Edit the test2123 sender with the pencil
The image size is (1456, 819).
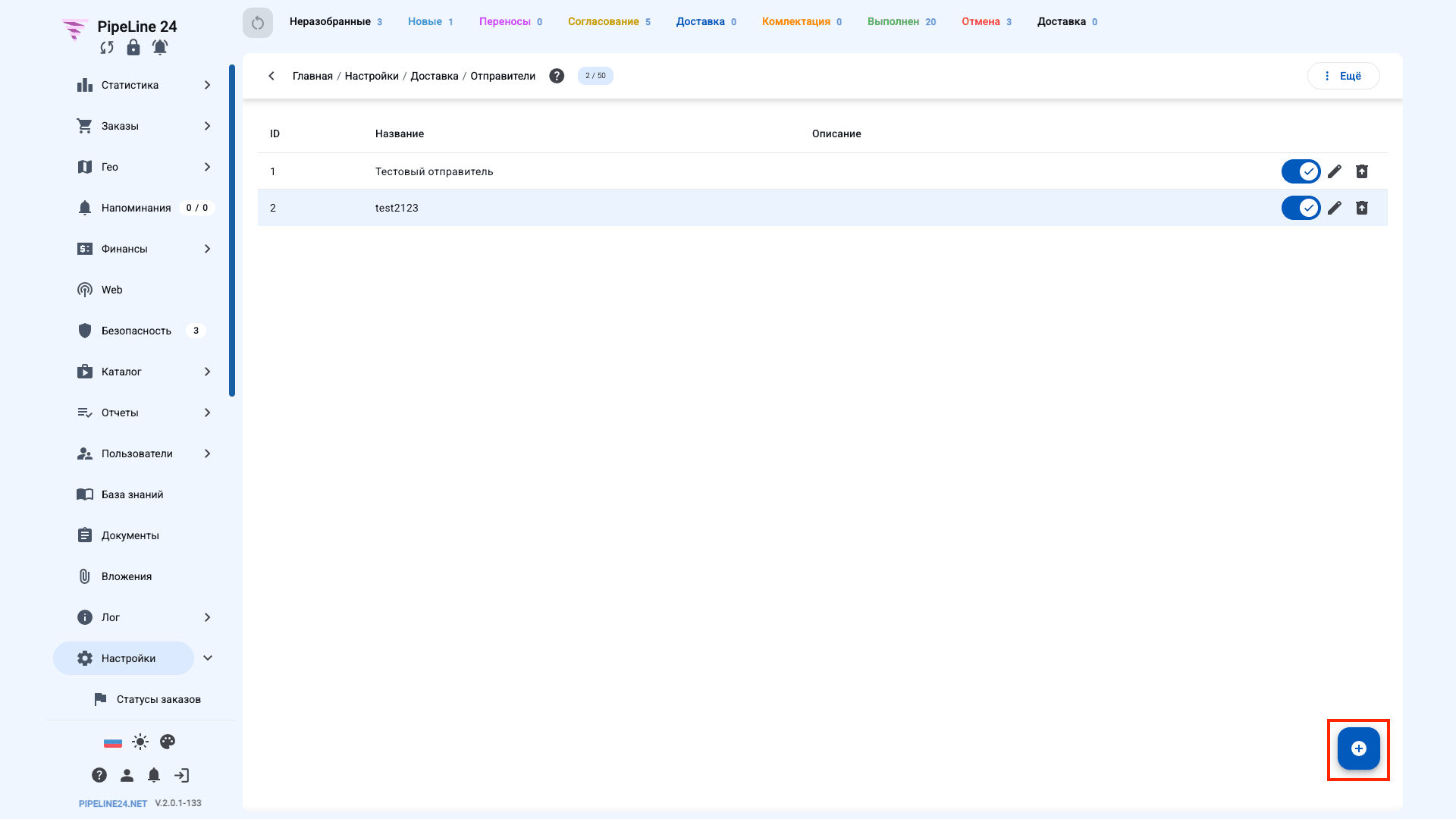point(1335,208)
